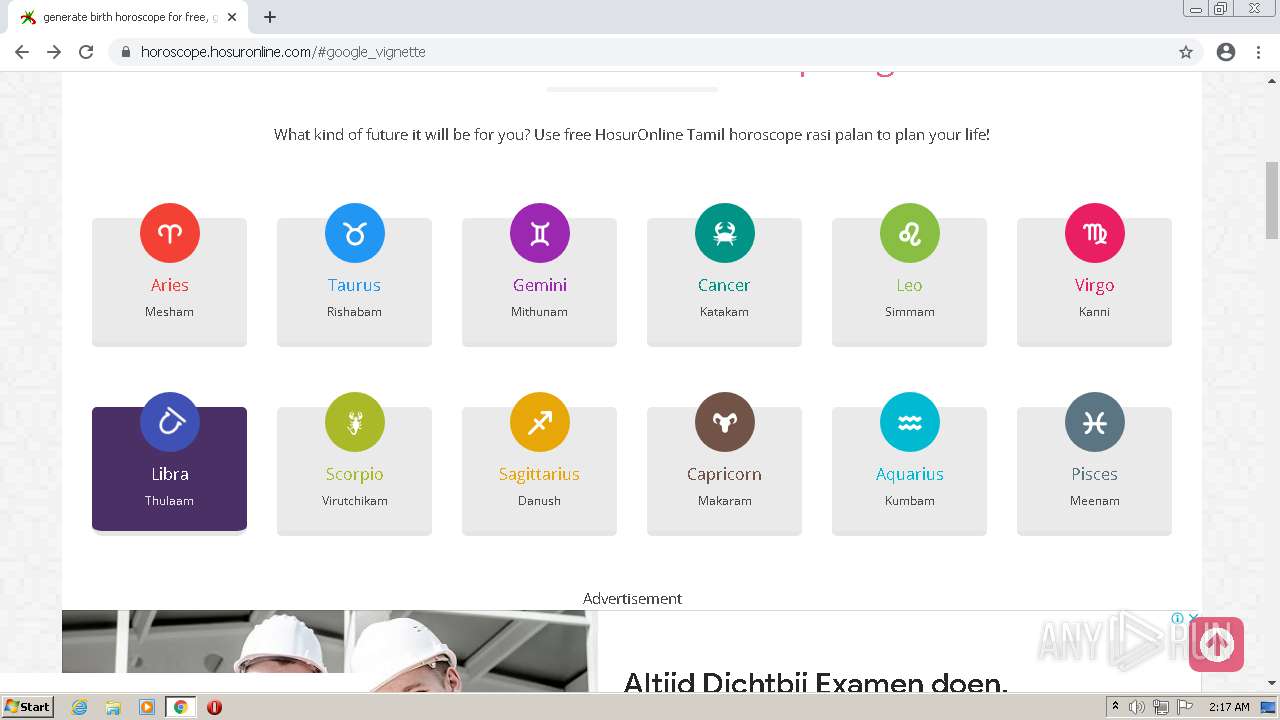This screenshot has height=720, width=1280.
Task: Open the Chrome three-dot menu
Action: (x=1258, y=52)
